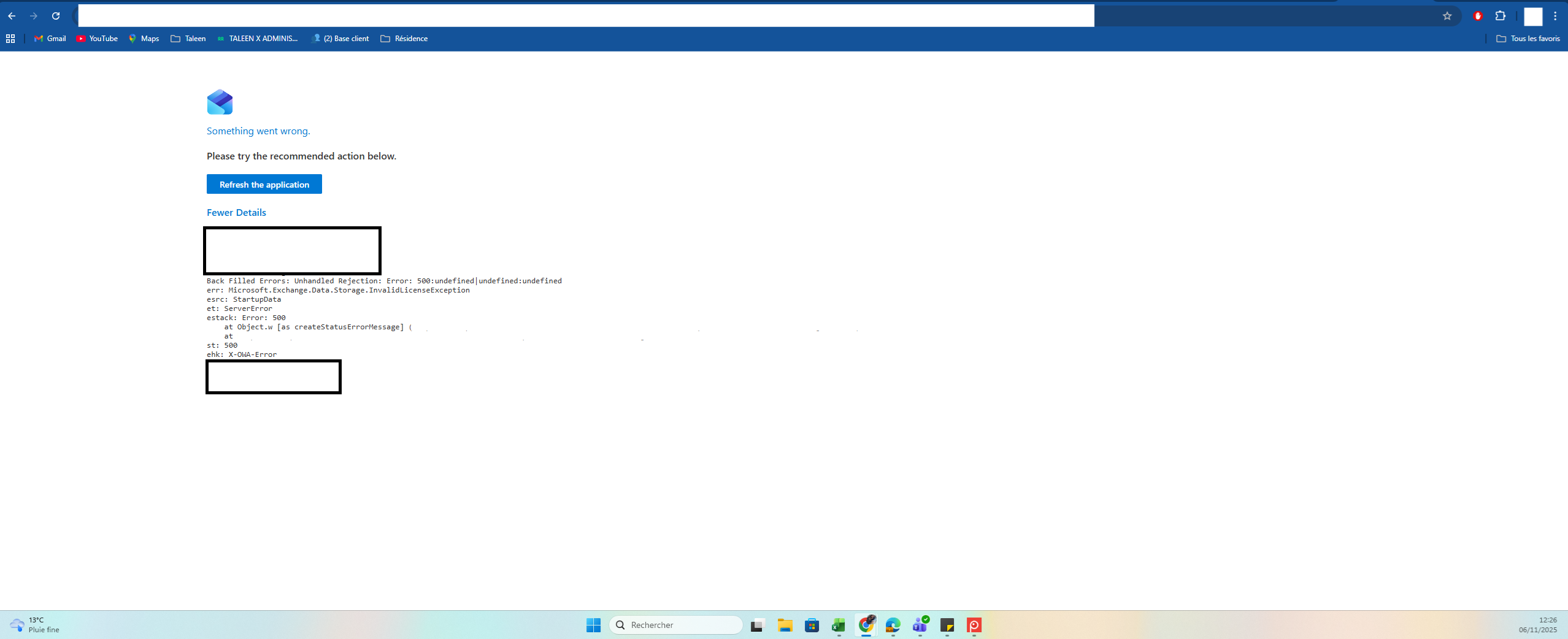Launch Excel from the taskbar
1568x639 pixels.
point(839,625)
